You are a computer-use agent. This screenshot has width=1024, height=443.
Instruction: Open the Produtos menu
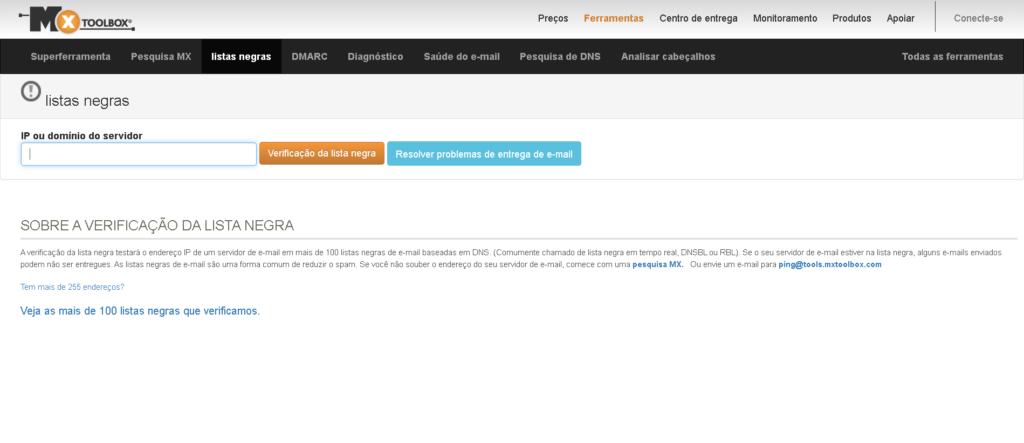click(851, 18)
